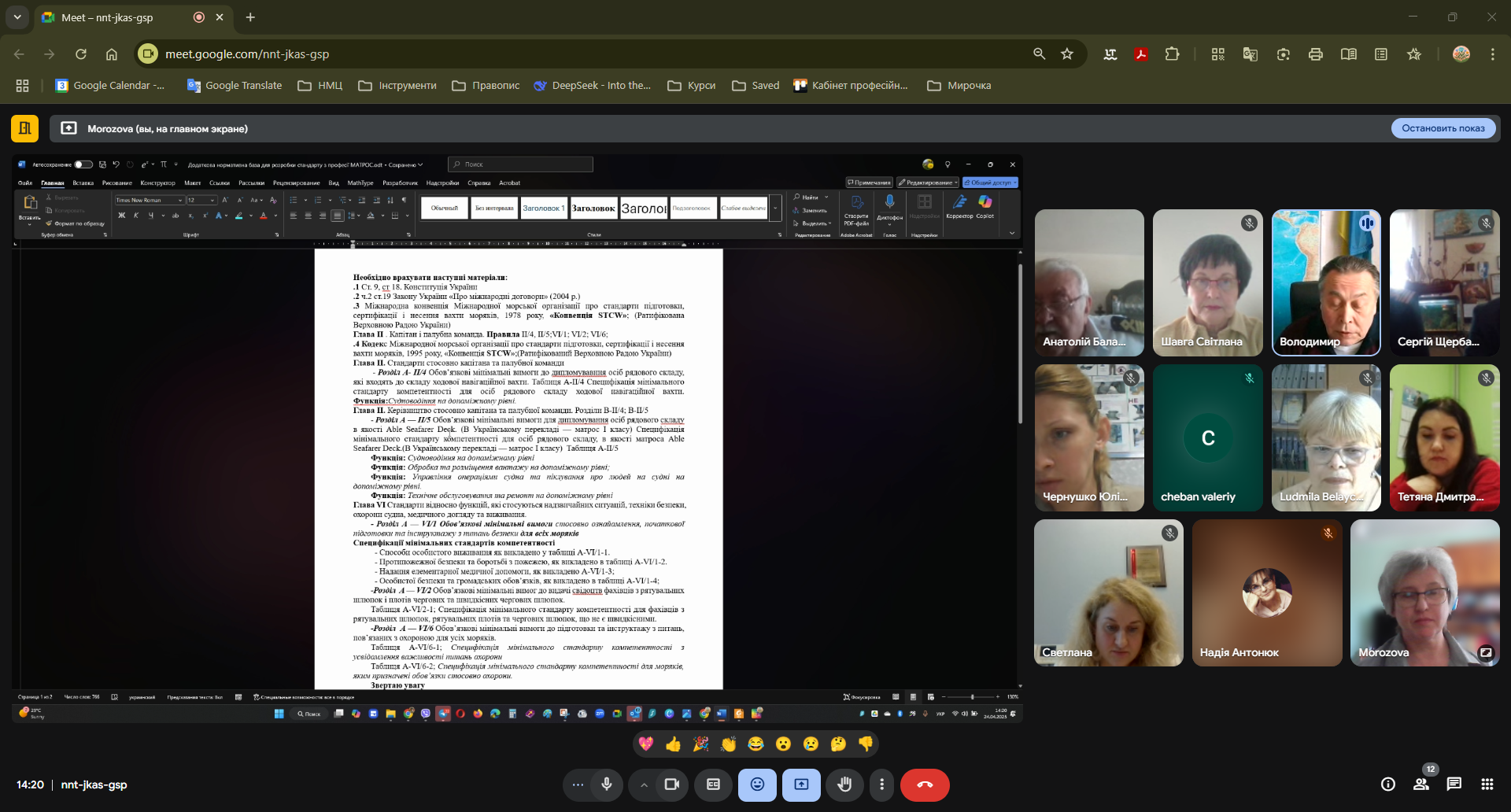Open meeting details info icon

1387,784
